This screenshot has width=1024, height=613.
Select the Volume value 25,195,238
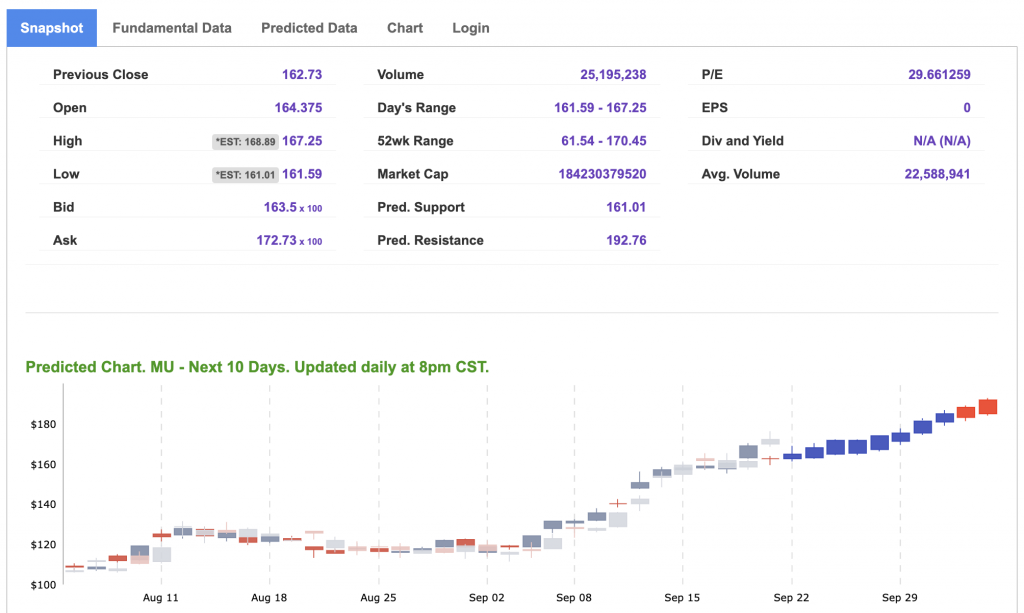click(x=613, y=75)
